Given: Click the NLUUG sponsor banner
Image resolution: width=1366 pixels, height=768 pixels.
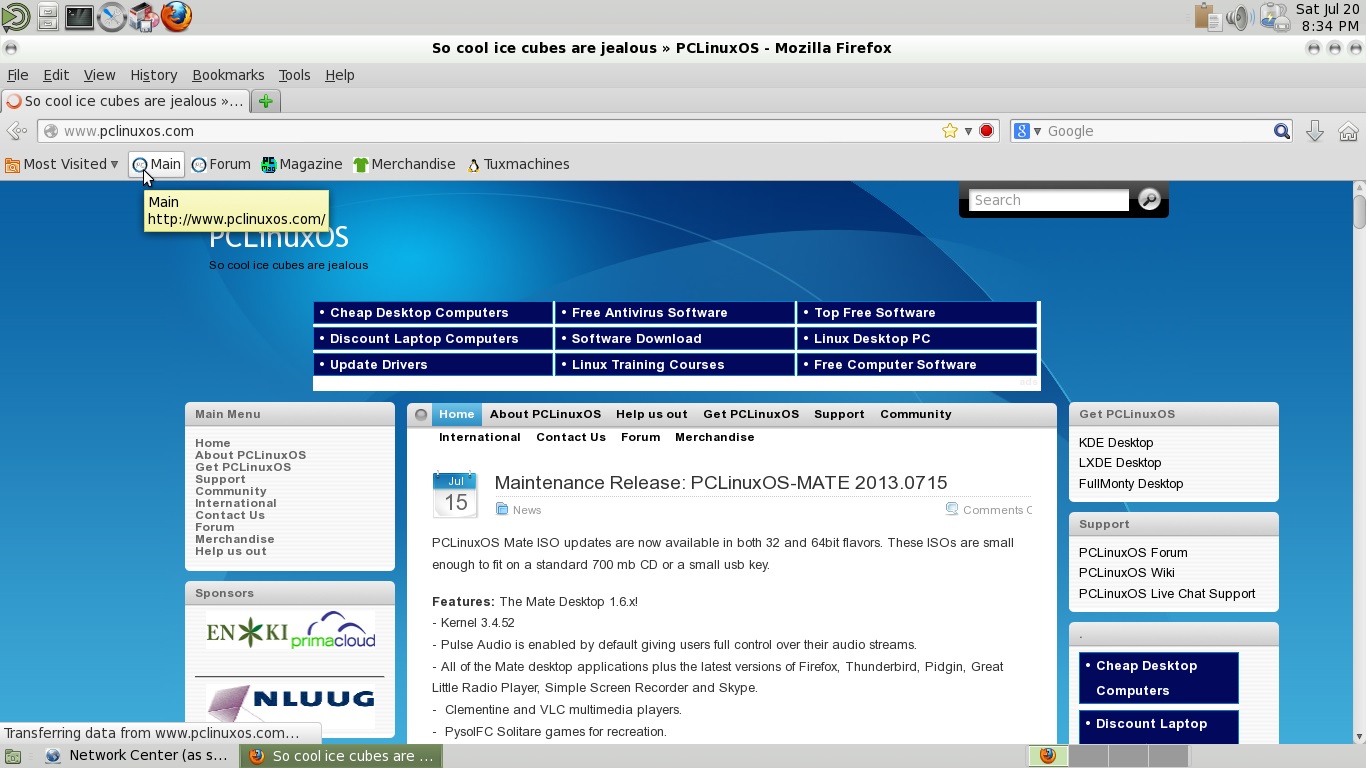Looking at the screenshot, I should [x=290, y=705].
